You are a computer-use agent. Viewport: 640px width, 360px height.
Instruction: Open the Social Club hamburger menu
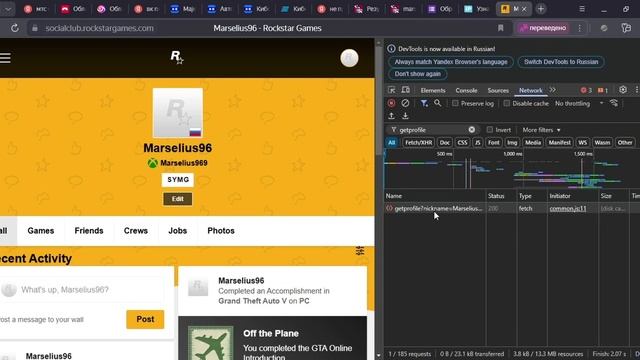[5, 58]
